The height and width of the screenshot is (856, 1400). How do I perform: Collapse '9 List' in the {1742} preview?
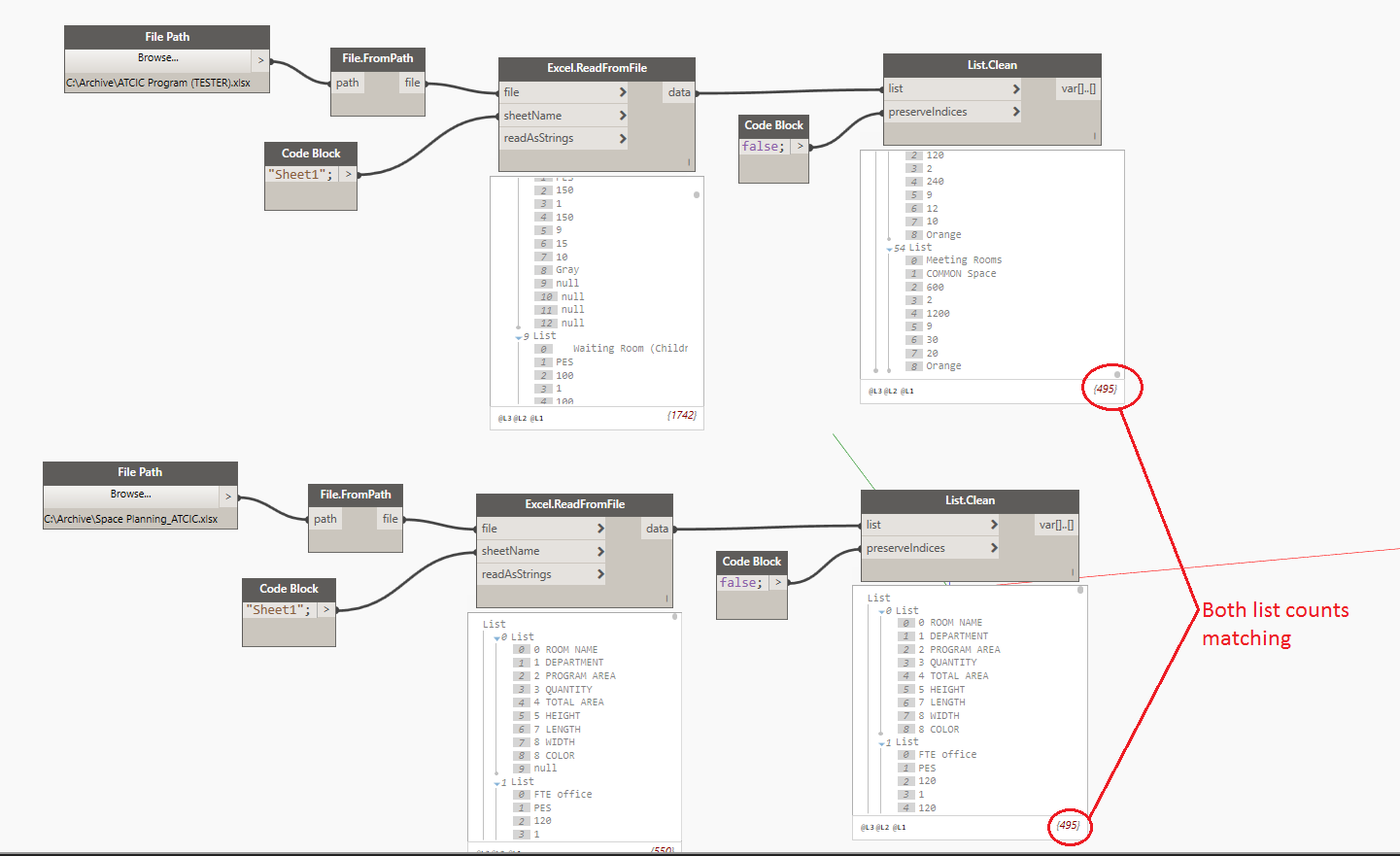coord(519,337)
